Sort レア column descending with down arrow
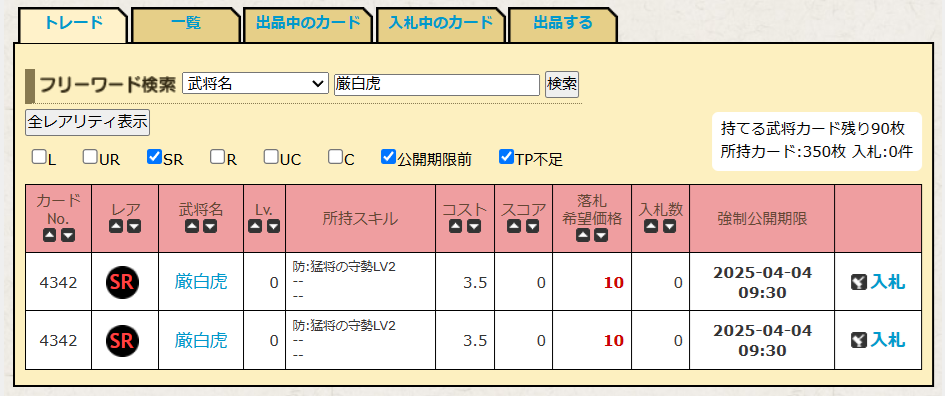Screen dimensions: 945x396 pyautogui.click(x=134, y=226)
